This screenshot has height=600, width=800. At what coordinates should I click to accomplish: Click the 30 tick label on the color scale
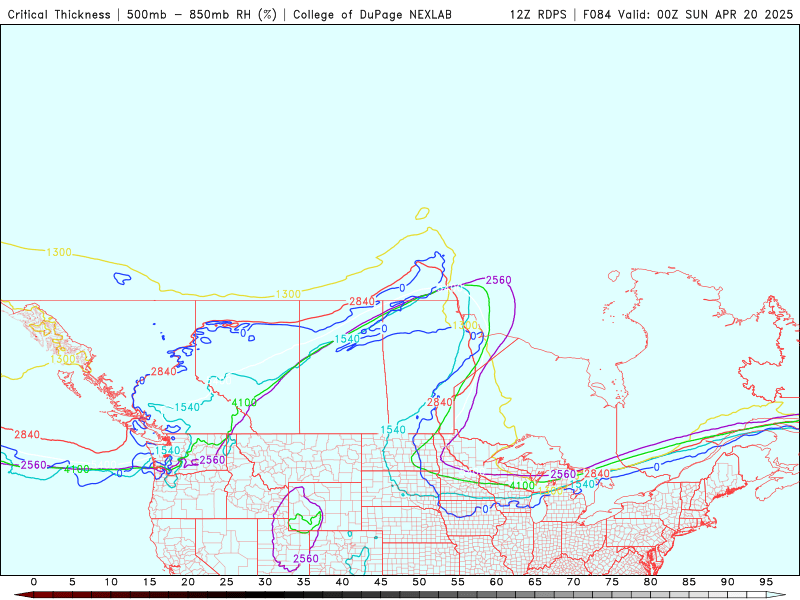coord(265,582)
